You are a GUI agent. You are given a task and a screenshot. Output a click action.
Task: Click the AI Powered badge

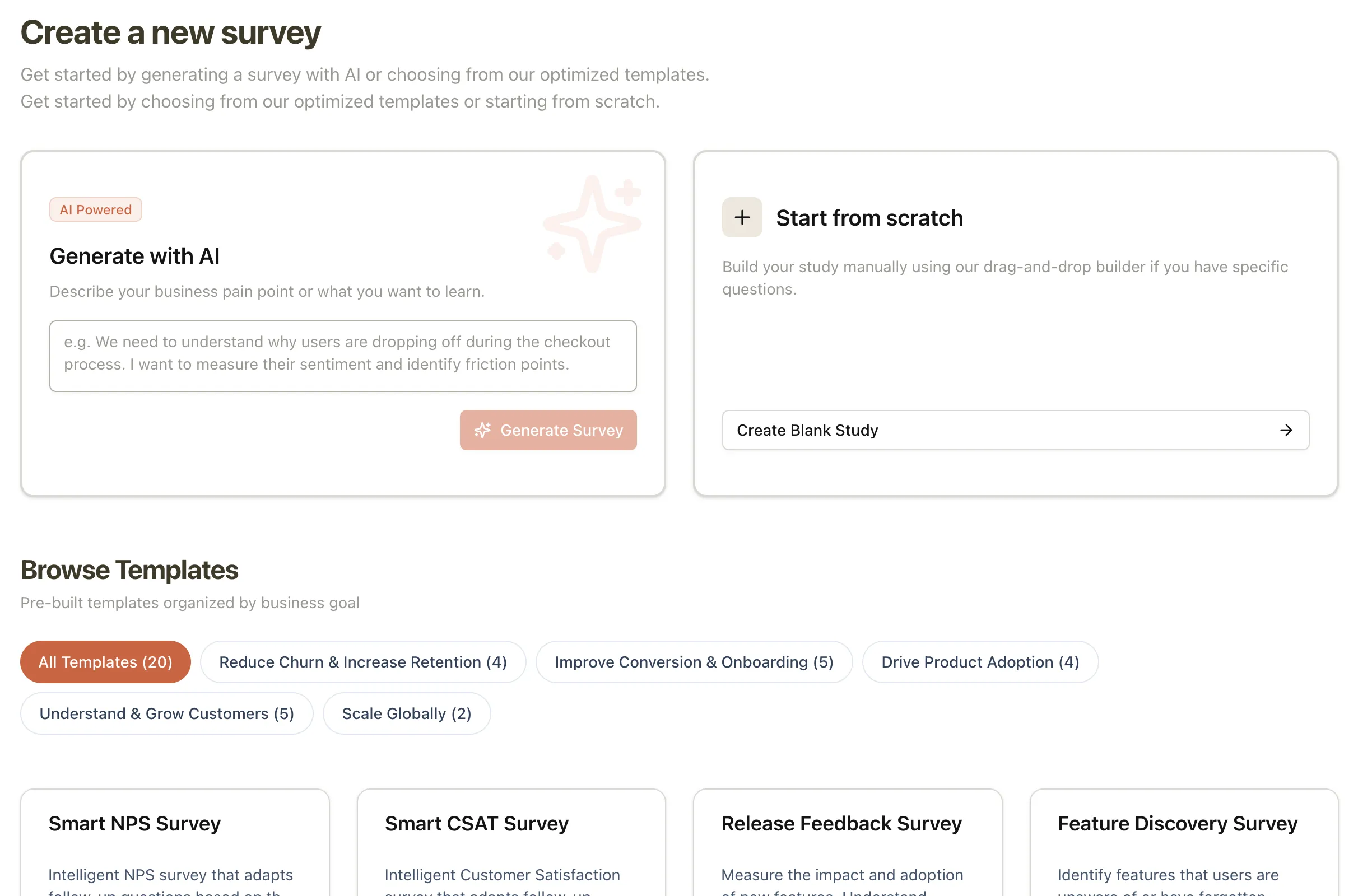click(x=95, y=209)
